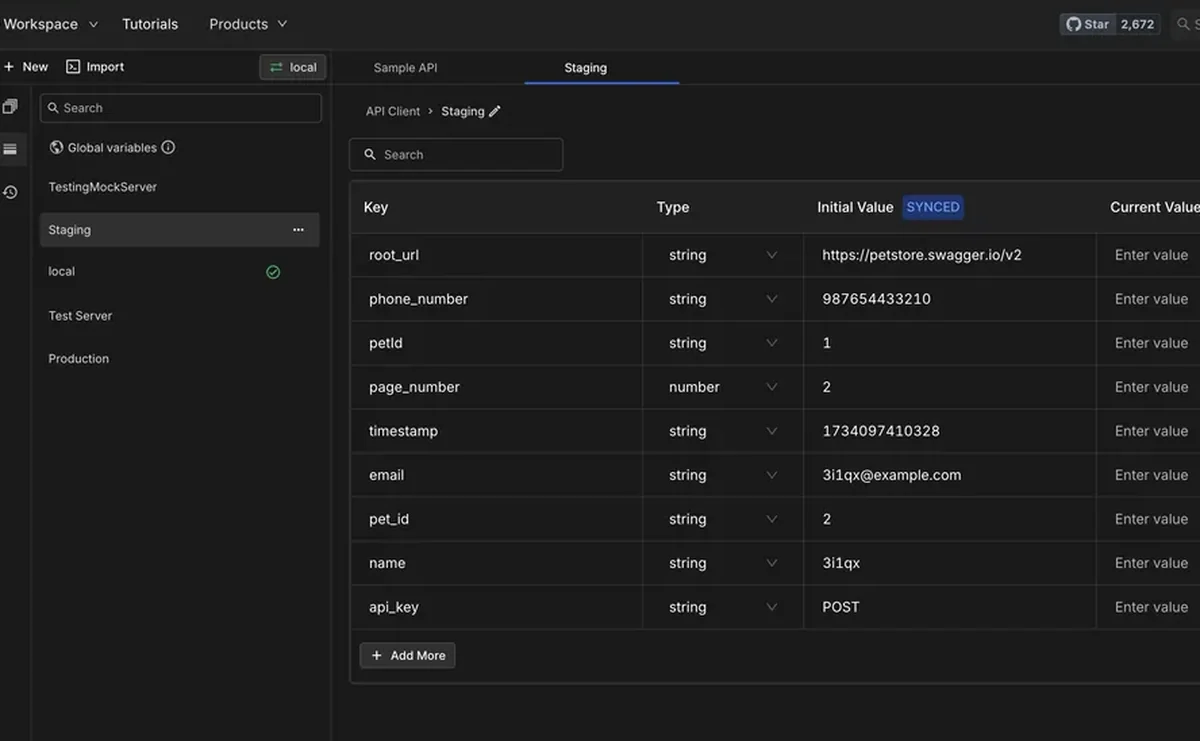Click the https://petstore.swagger.io/v2 value
Image resolution: width=1200 pixels, height=741 pixels.
(922, 255)
